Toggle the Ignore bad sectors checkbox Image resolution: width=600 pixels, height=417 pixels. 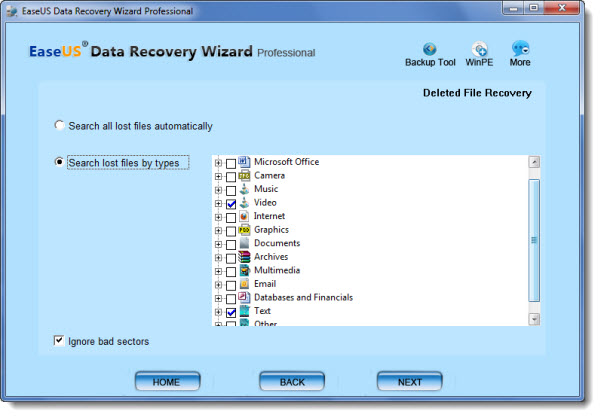[59, 340]
